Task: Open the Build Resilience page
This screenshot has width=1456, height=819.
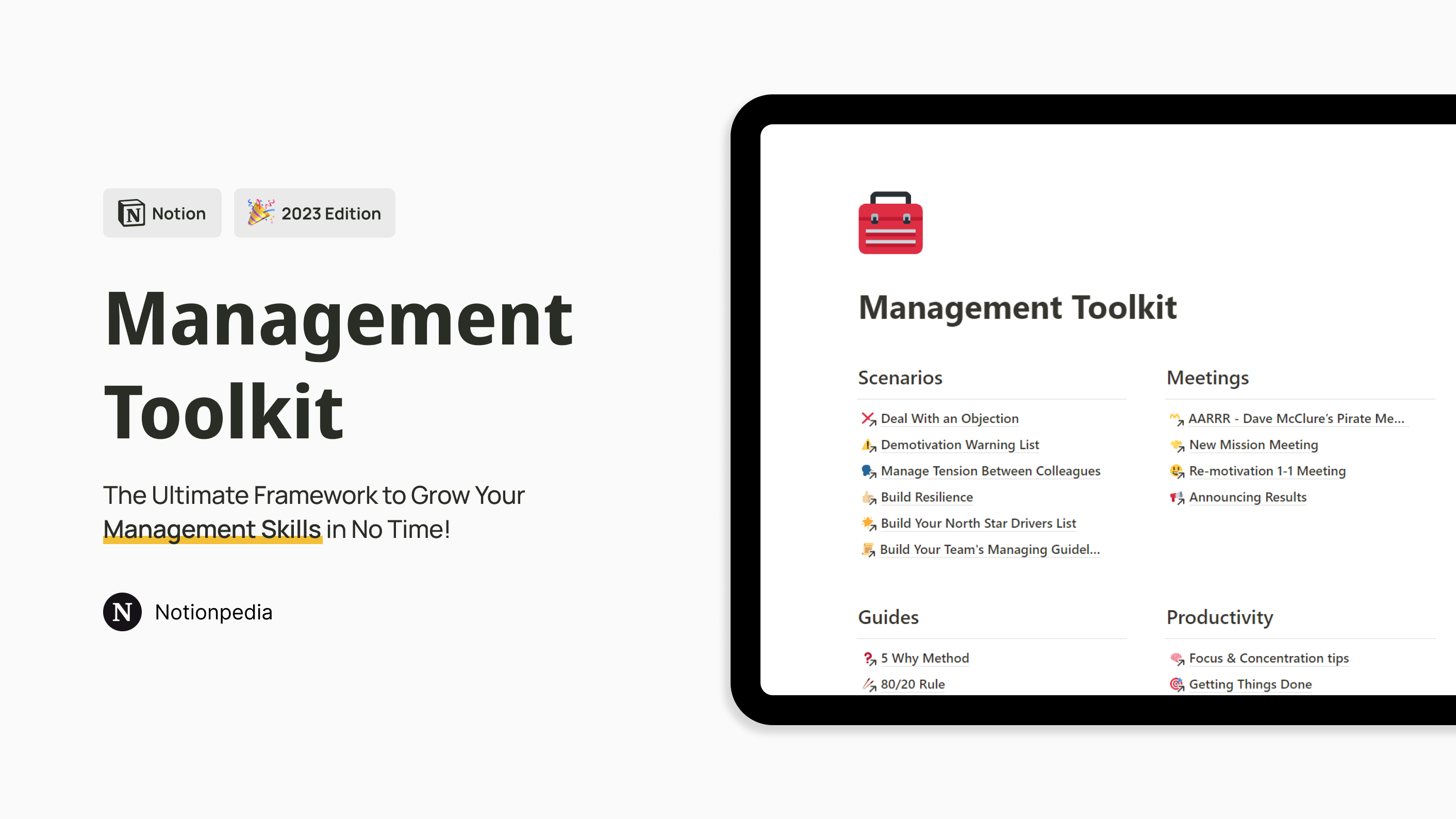Action: pos(927,497)
